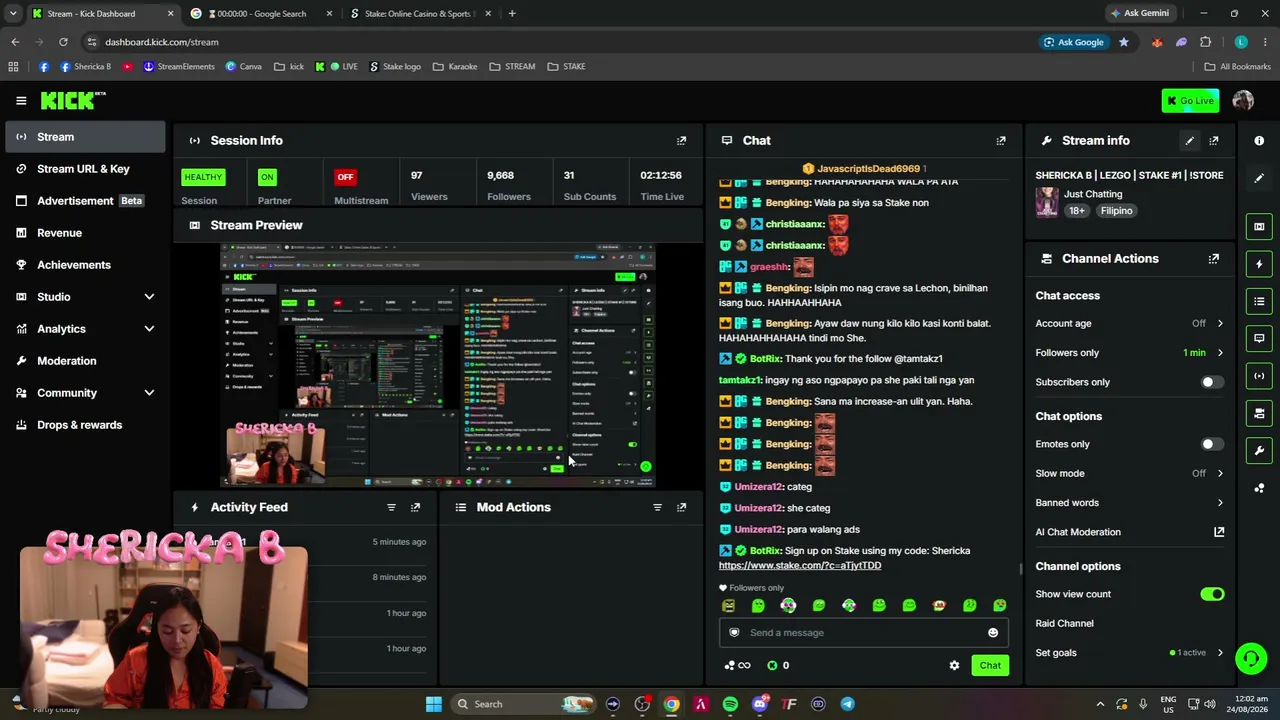Send message with Chat button
This screenshot has height=720, width=1280.
click(x=990, y=666)
